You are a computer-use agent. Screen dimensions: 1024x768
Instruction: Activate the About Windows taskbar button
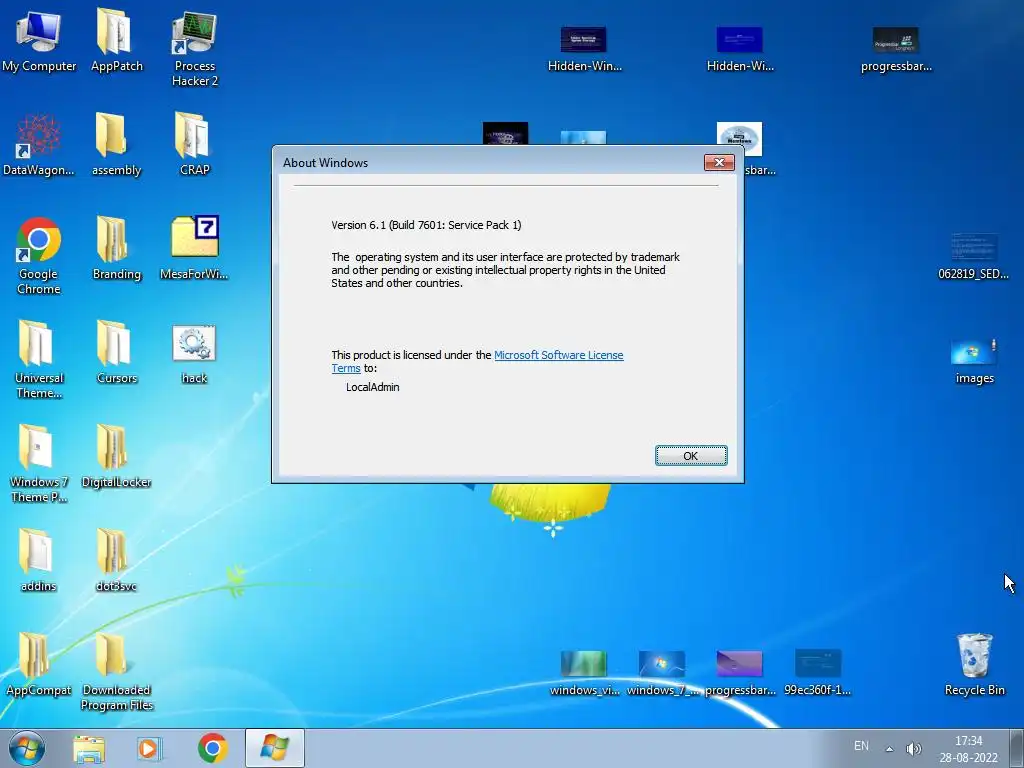click(274, 748)
